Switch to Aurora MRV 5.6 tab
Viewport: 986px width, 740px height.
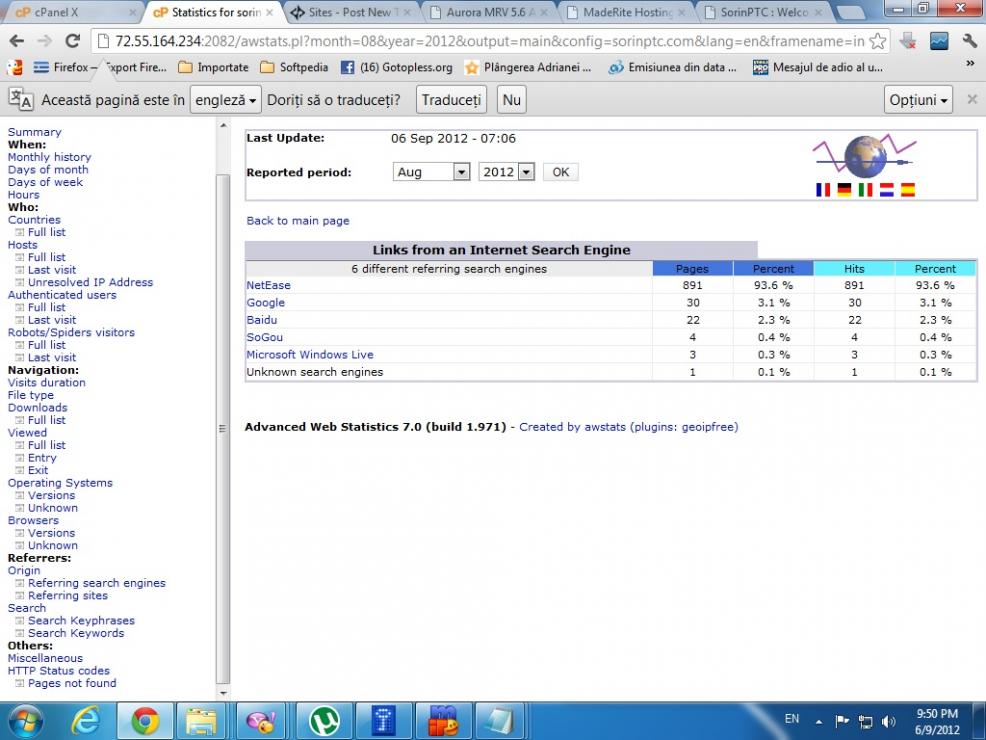click(x=490, y=12)
